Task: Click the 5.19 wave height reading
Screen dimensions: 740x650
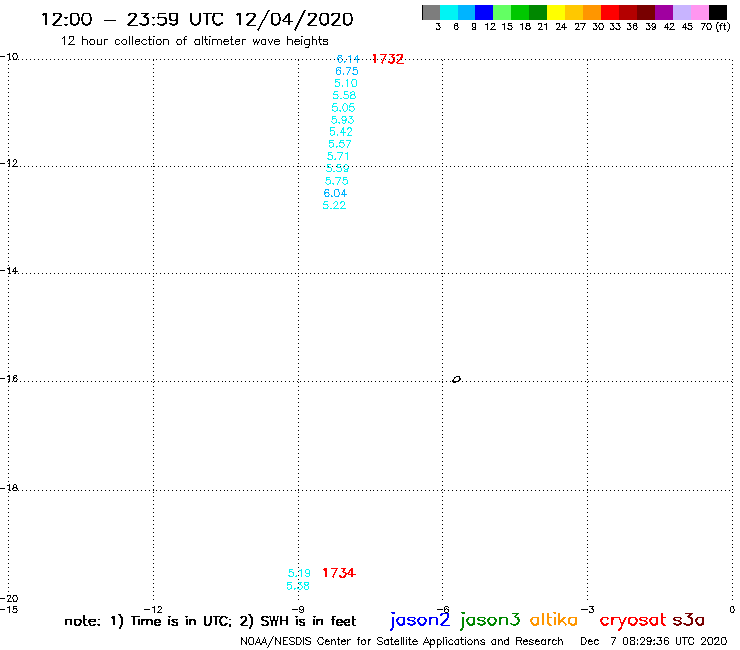Action: 299,573
